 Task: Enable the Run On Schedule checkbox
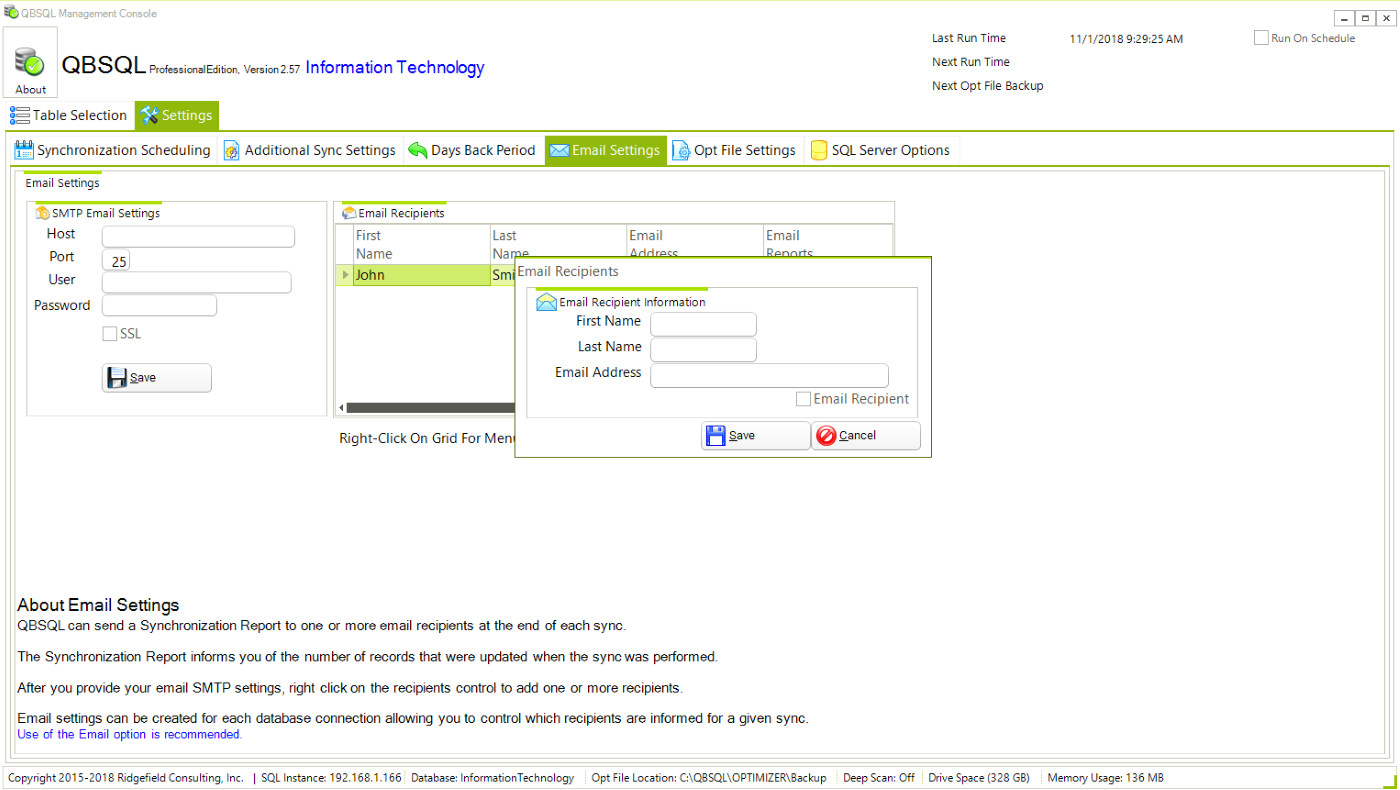[1261, 38]
